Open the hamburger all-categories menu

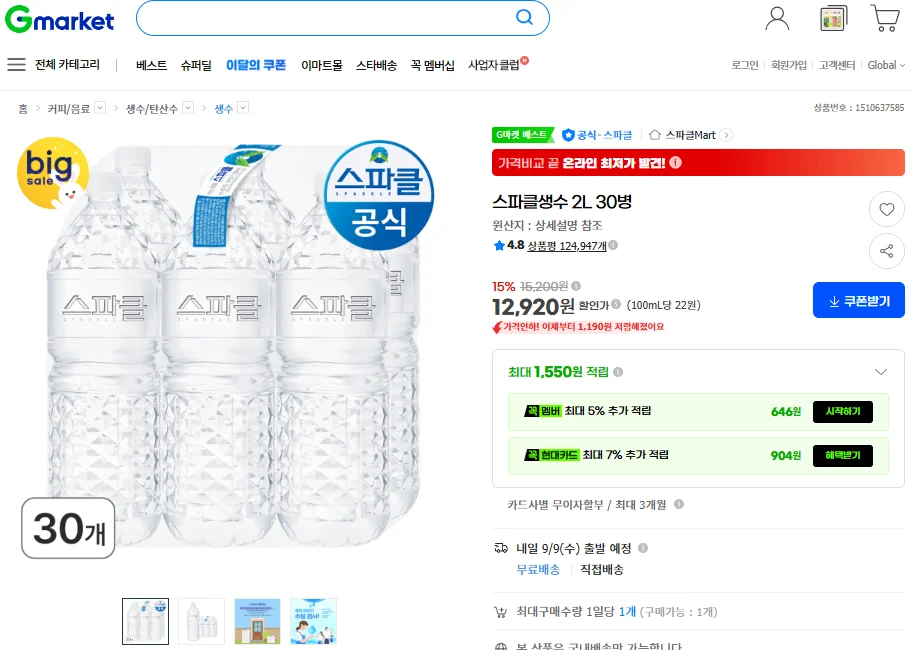(16, 64)
